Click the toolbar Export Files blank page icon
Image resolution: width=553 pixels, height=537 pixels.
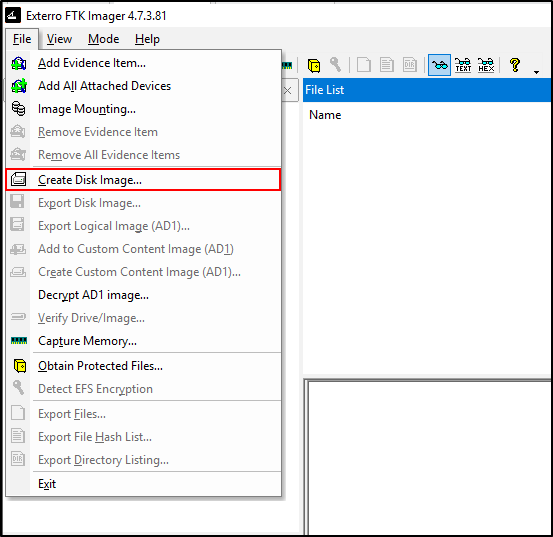tap(364, 65)
